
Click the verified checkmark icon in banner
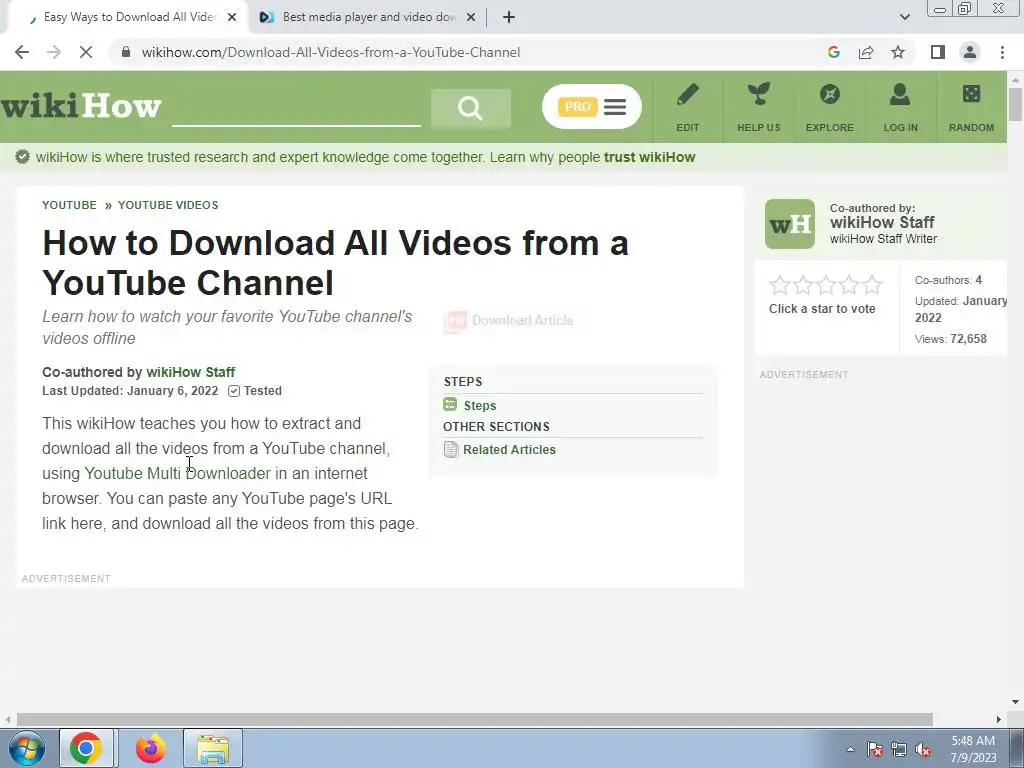point(23,157)
